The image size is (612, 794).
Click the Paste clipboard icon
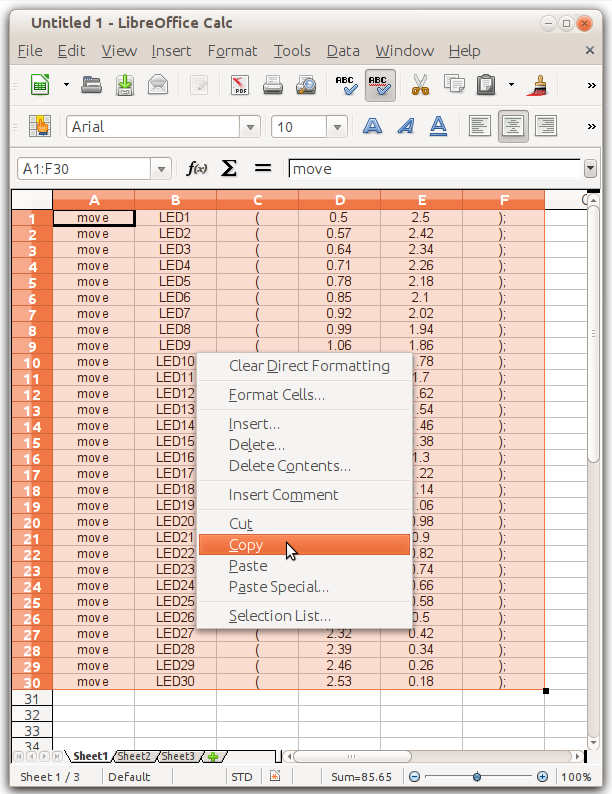click(x=486, y=85)
